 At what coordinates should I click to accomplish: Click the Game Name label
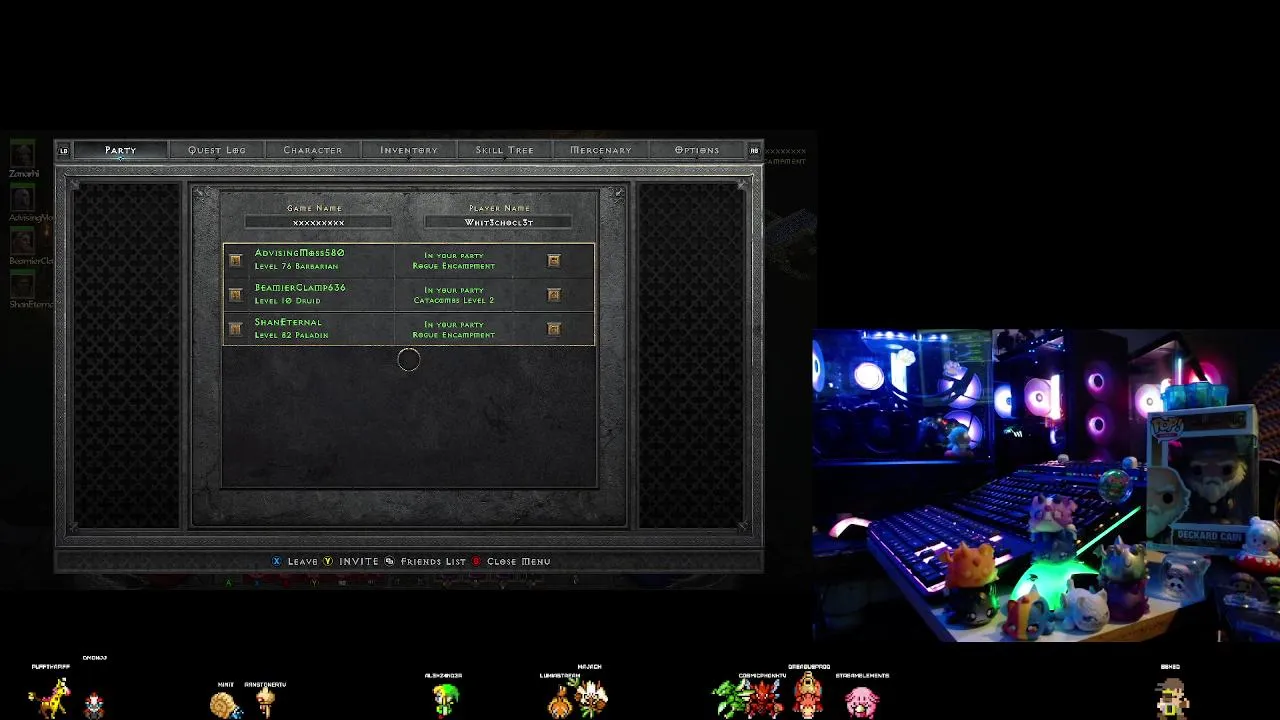point(315,208)
